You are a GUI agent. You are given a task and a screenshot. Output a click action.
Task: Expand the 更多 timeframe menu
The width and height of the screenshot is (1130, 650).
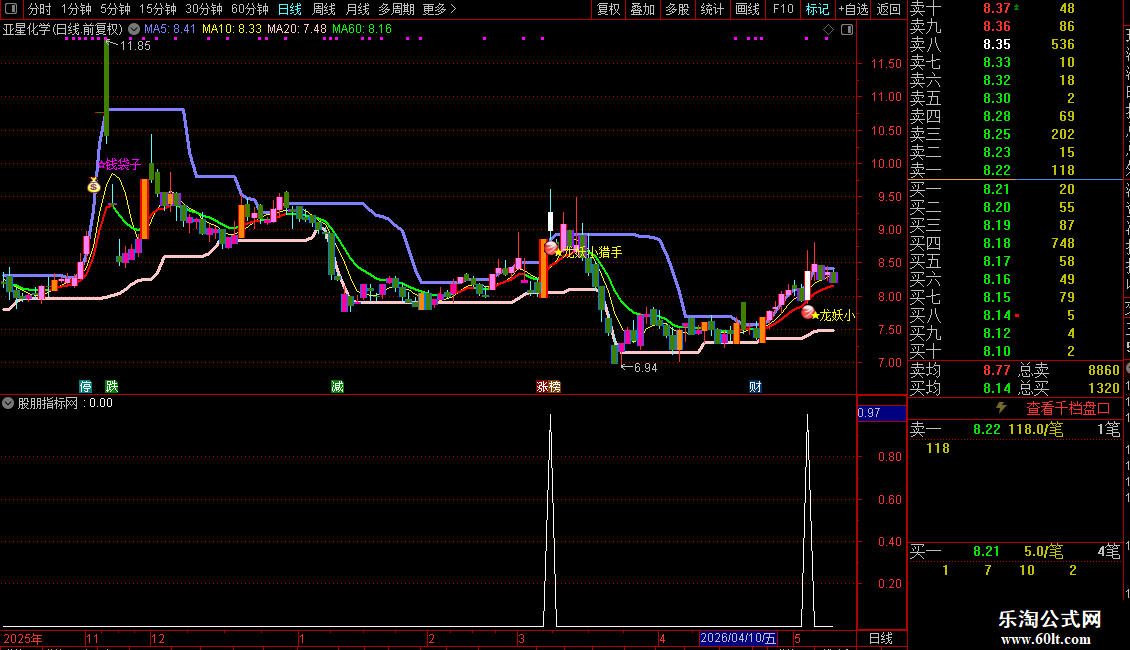point(439,9)
